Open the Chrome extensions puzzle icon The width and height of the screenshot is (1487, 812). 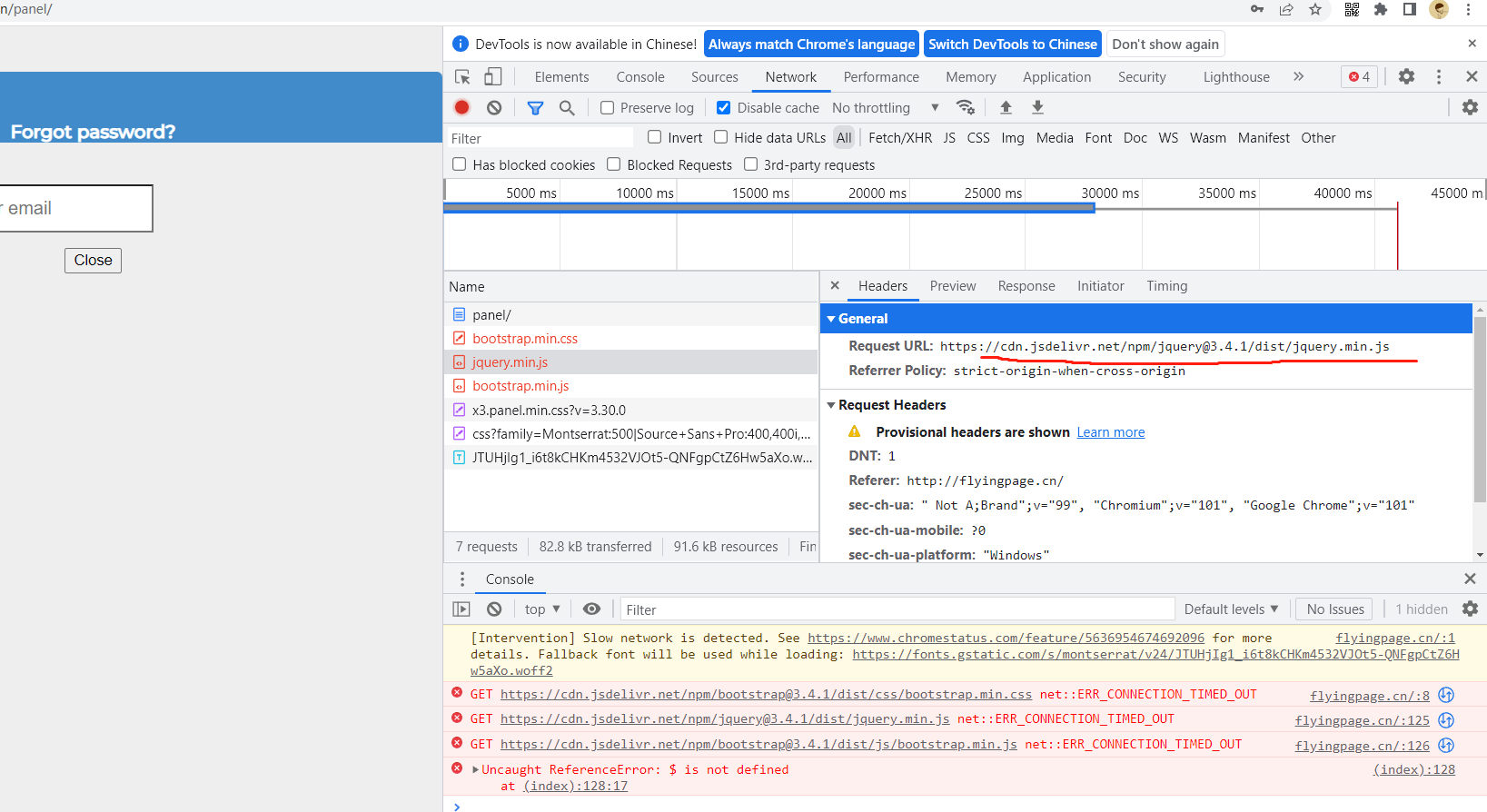coord(1381,9)
